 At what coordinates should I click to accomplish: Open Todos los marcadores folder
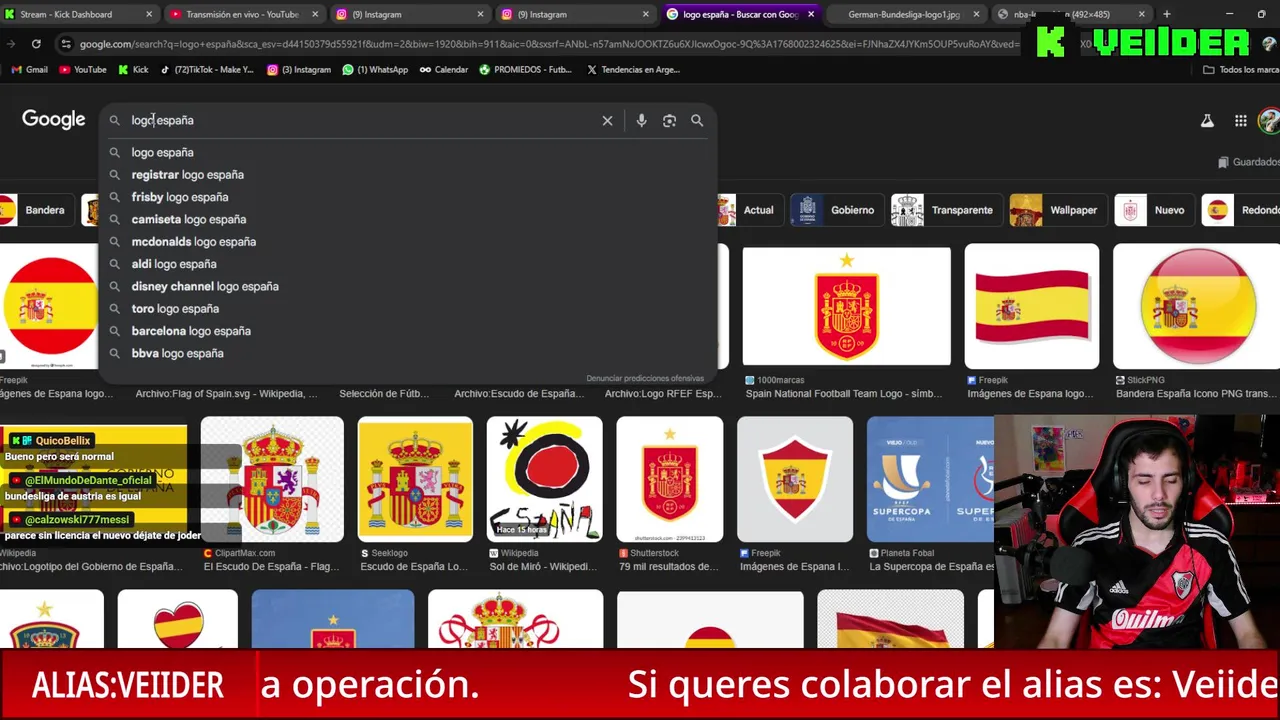(1241, 70)
